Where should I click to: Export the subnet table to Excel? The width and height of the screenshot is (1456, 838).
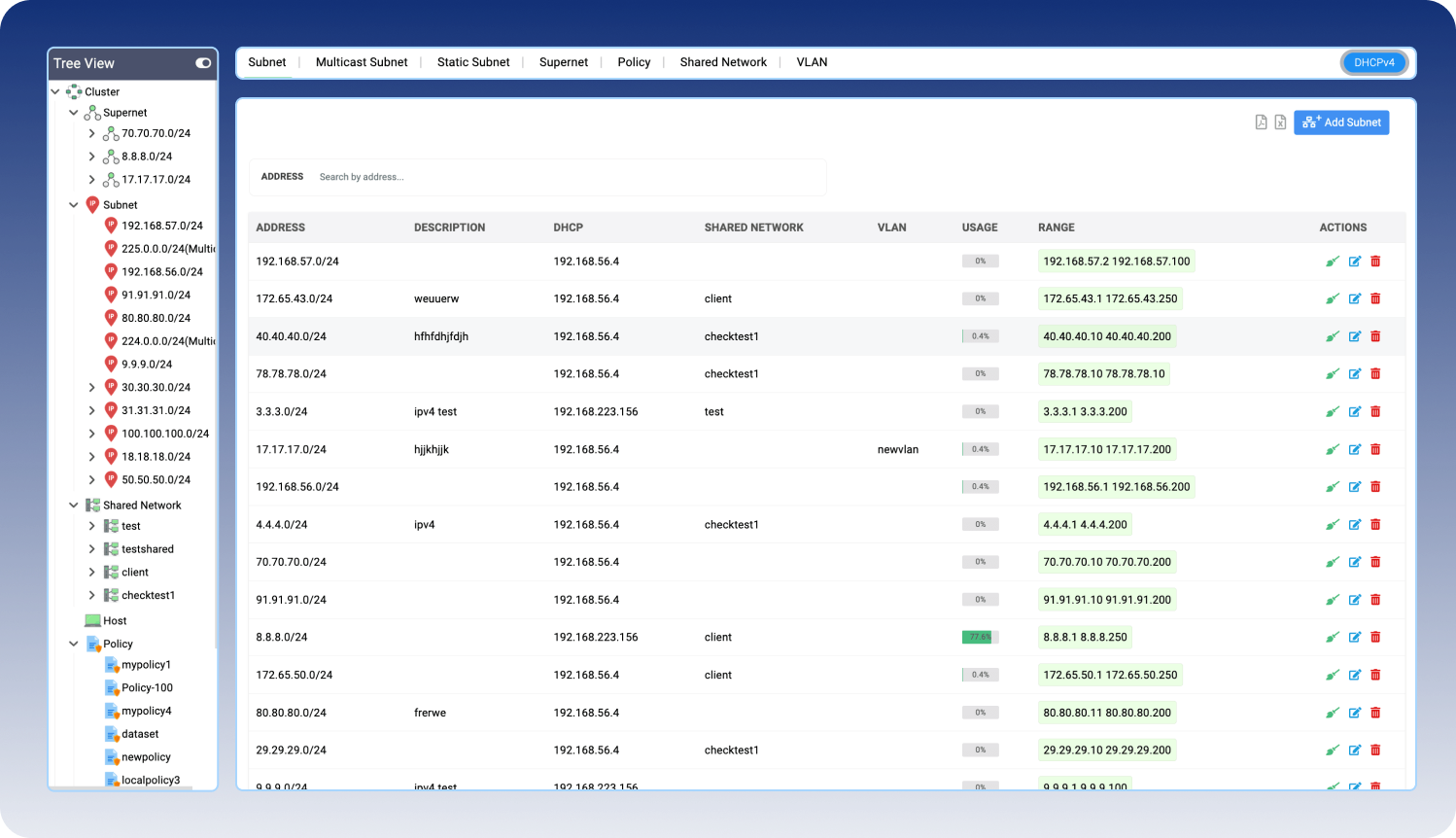click(x=1281, y=122)
